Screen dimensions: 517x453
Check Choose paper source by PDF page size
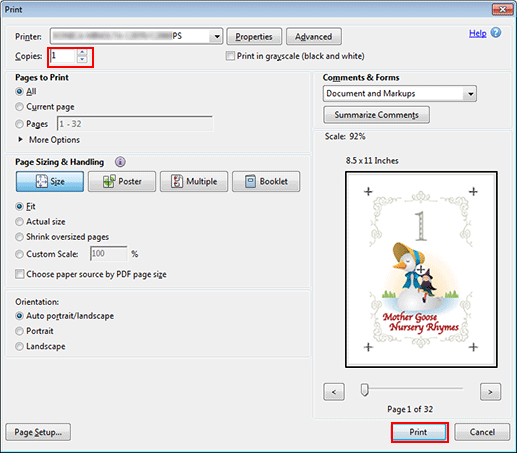[20, 274]
